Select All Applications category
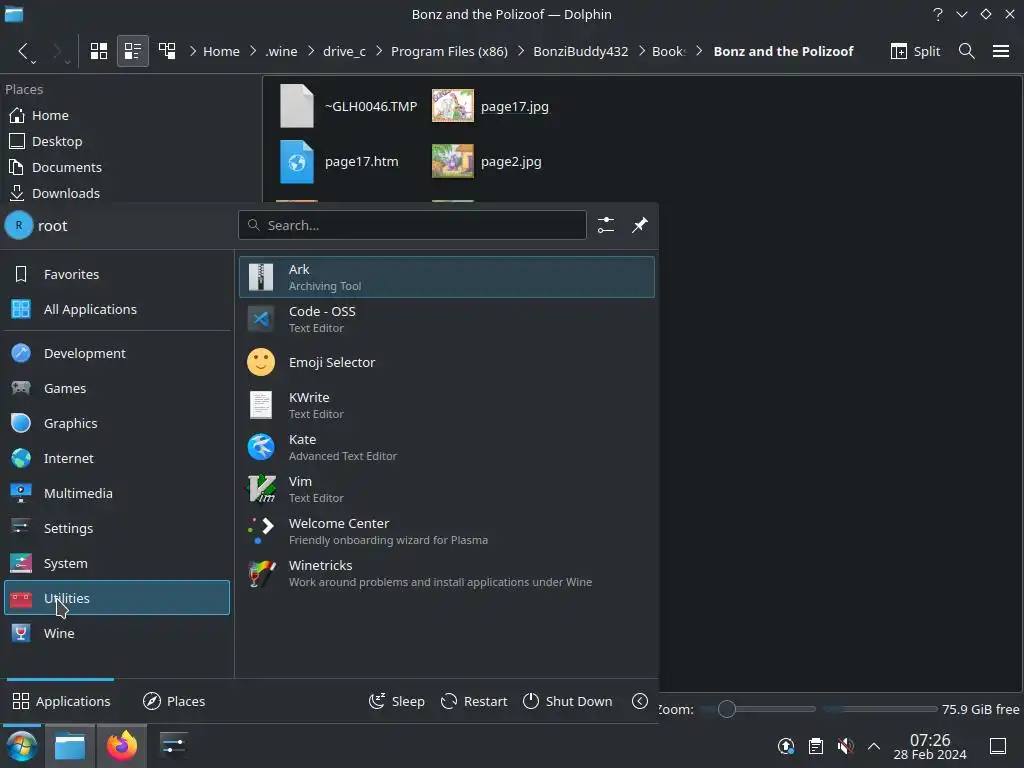Screen dimensions: 1024x768 click(117, 309)
